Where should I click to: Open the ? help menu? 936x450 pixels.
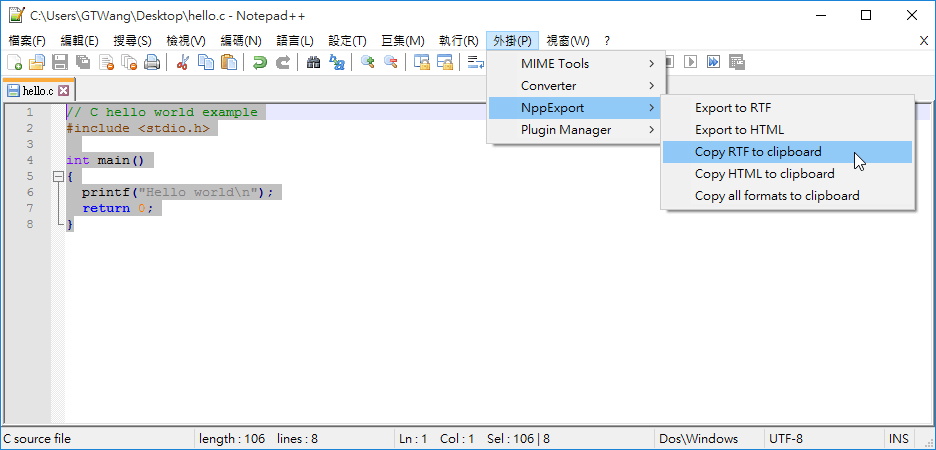tap(606, 41)
